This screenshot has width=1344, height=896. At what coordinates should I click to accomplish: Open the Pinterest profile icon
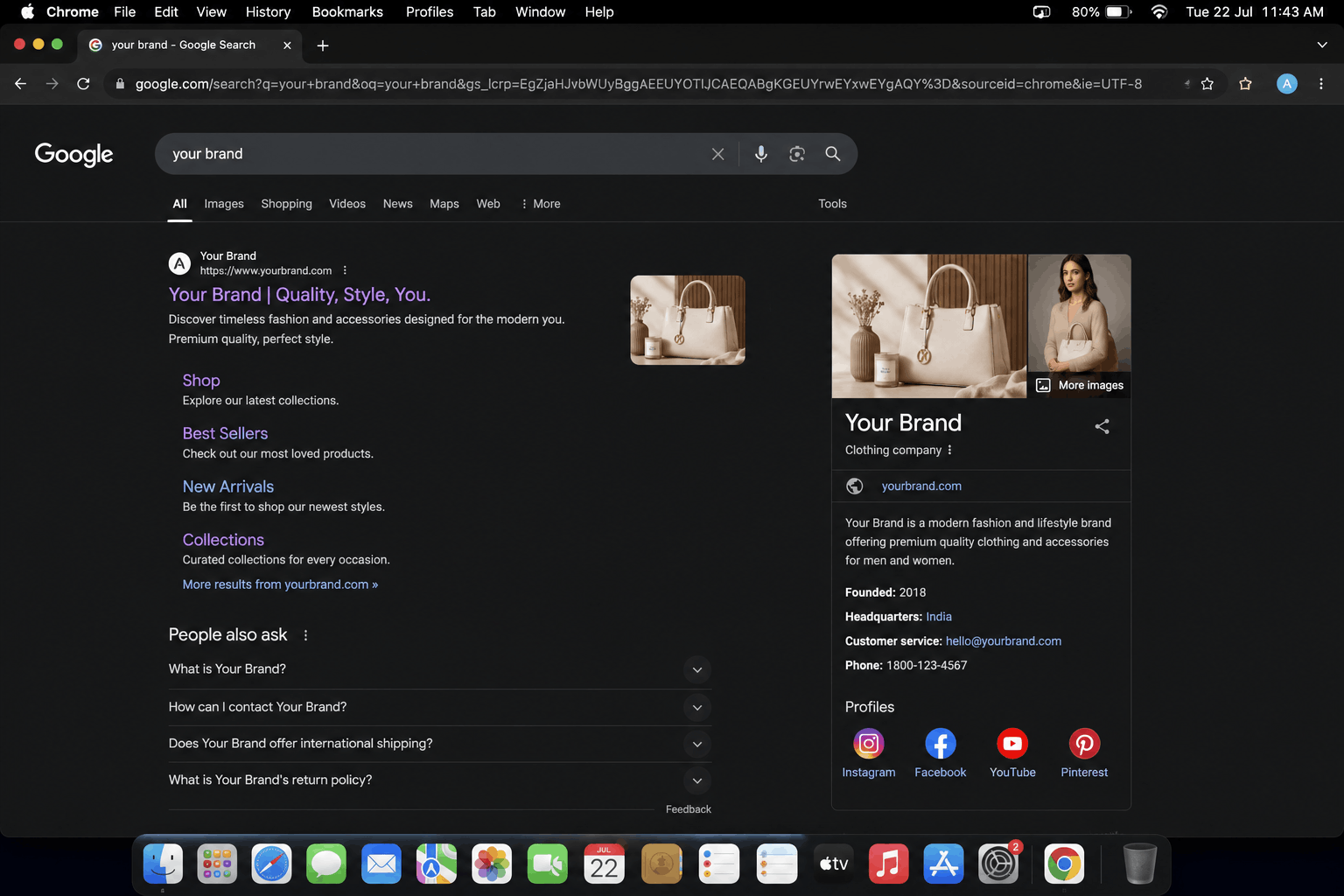tap(1084, 744)
